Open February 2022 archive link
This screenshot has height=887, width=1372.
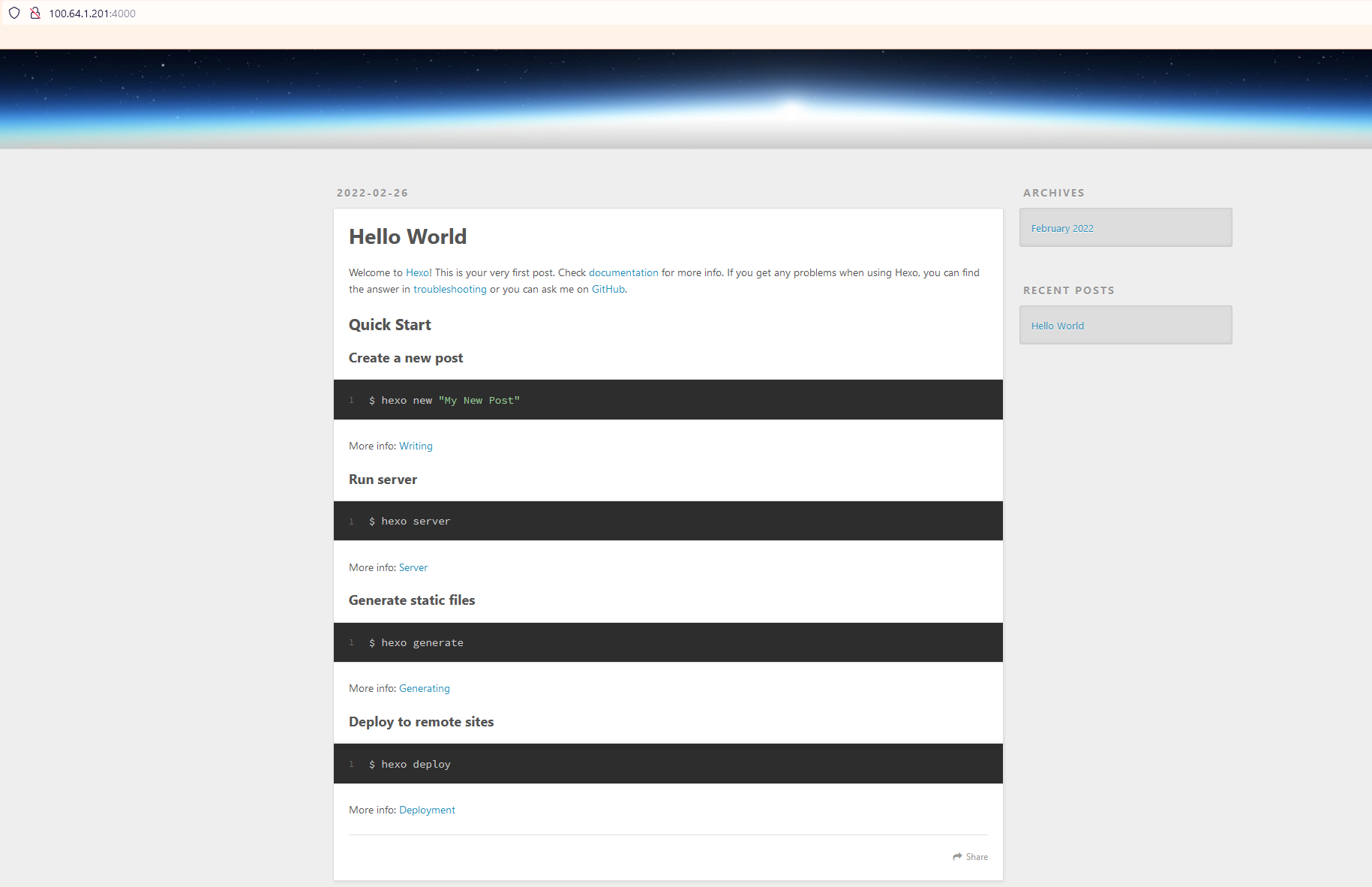tap(1062, 228)
